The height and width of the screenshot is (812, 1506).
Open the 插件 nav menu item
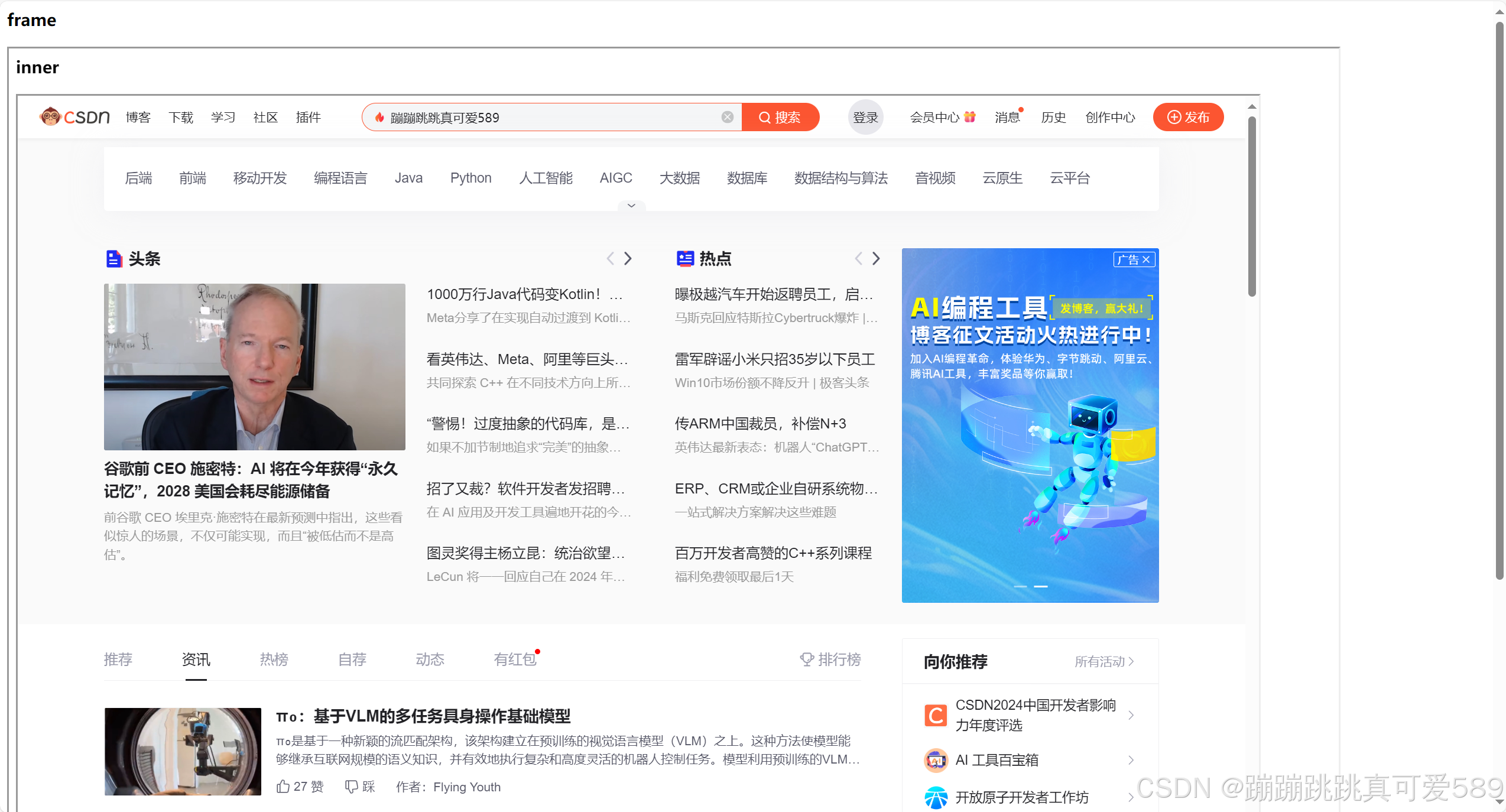pyautogui.click(x=309, y=117)
